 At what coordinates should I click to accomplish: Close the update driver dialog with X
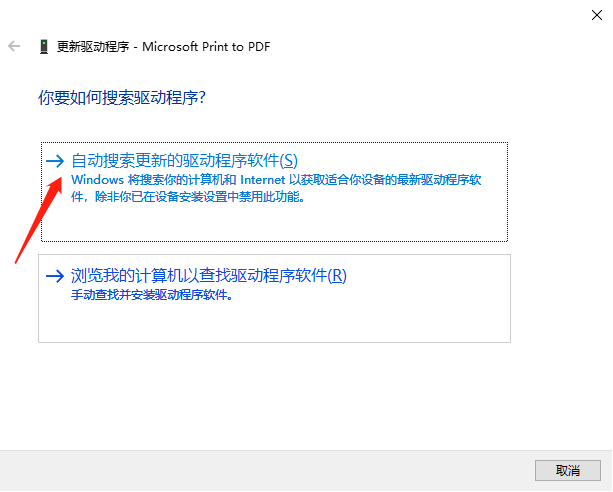point(597,15)
